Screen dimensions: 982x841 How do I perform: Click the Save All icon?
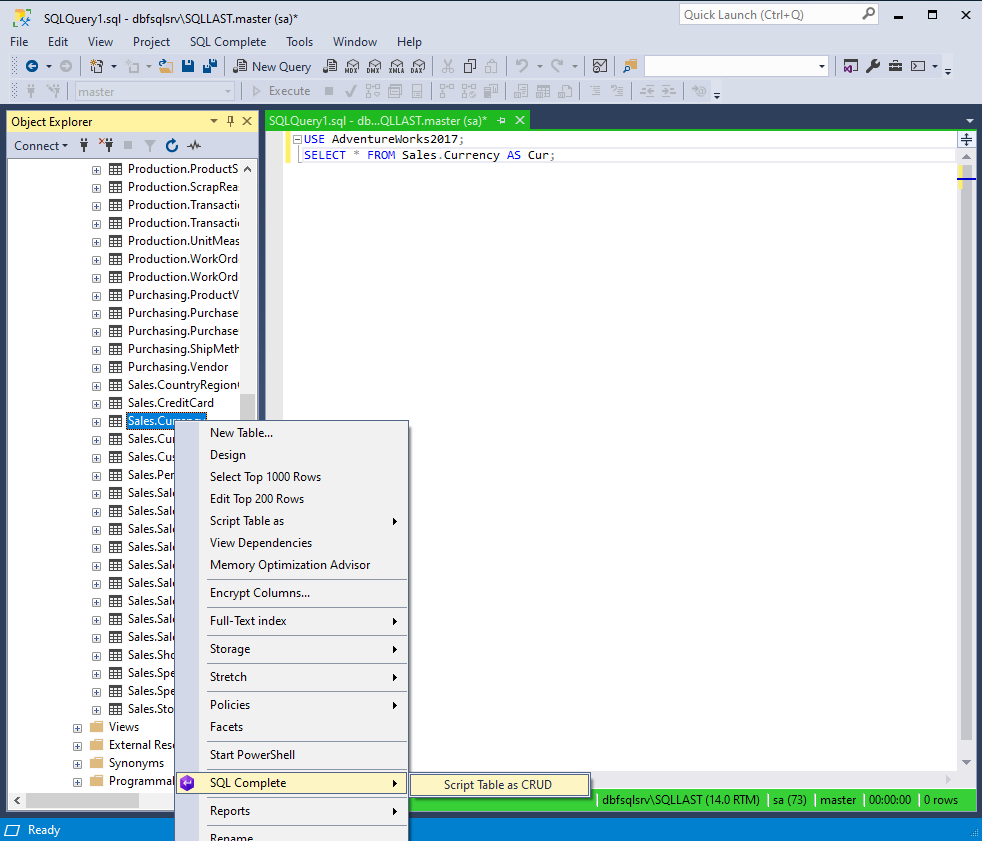[x=210, y=66]
